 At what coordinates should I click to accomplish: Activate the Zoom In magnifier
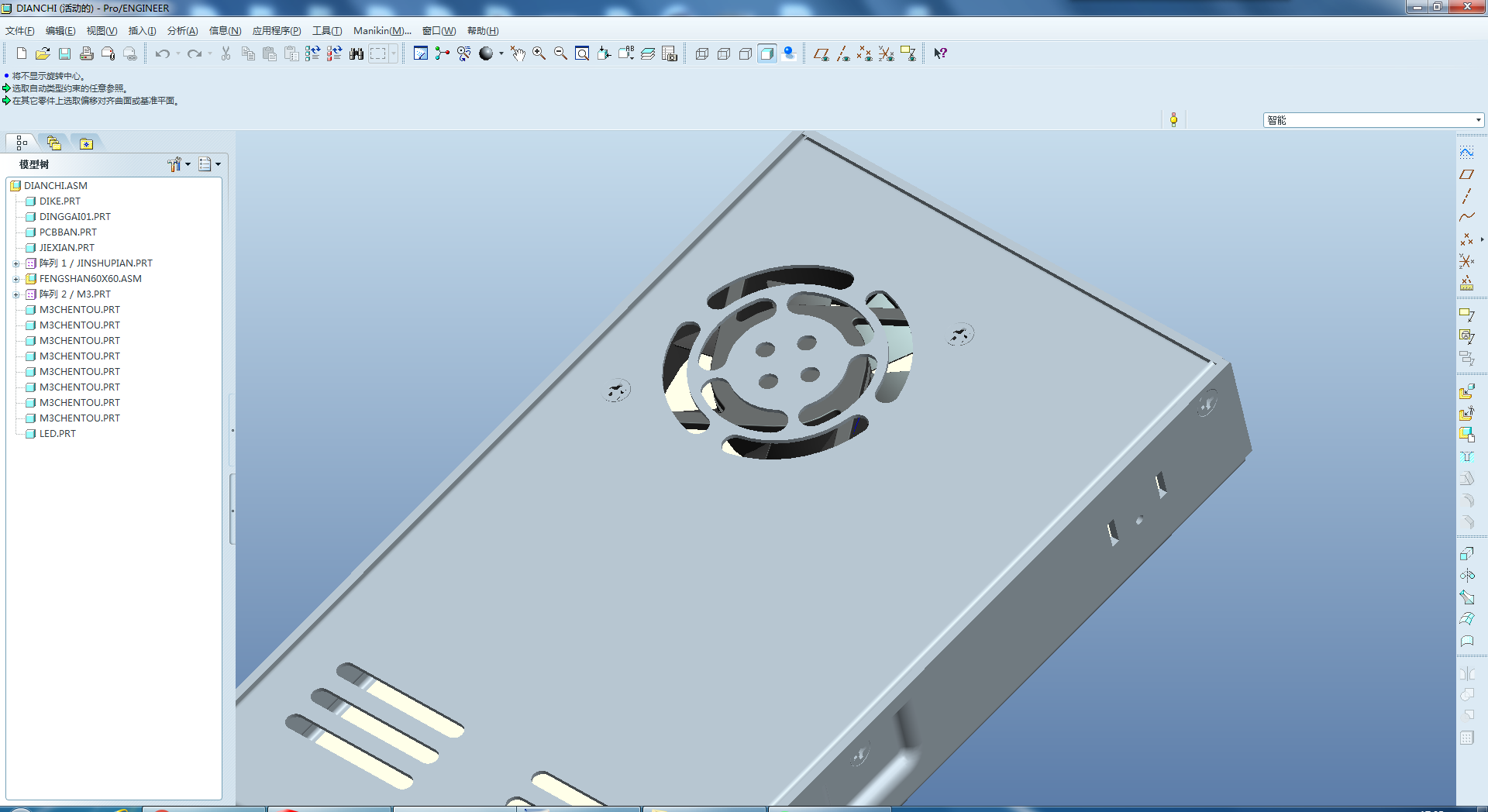click(539, 53)
